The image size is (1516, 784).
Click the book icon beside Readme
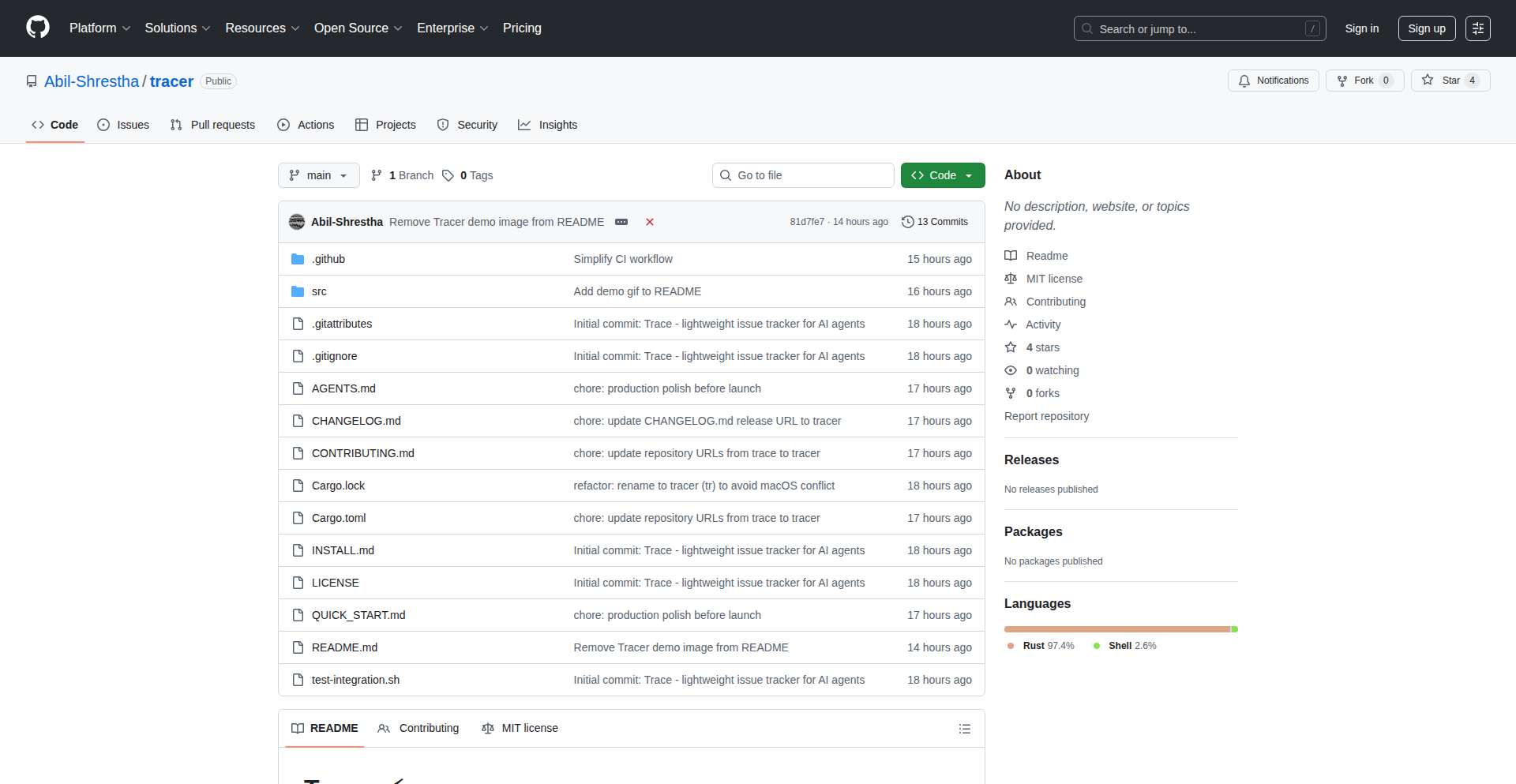1011,256
